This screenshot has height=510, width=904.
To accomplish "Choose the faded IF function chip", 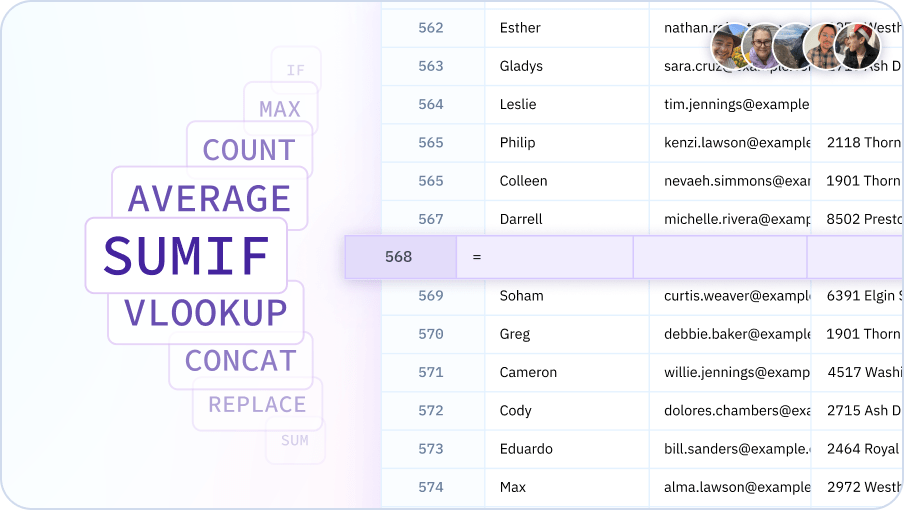I will (x=296, y=70).
